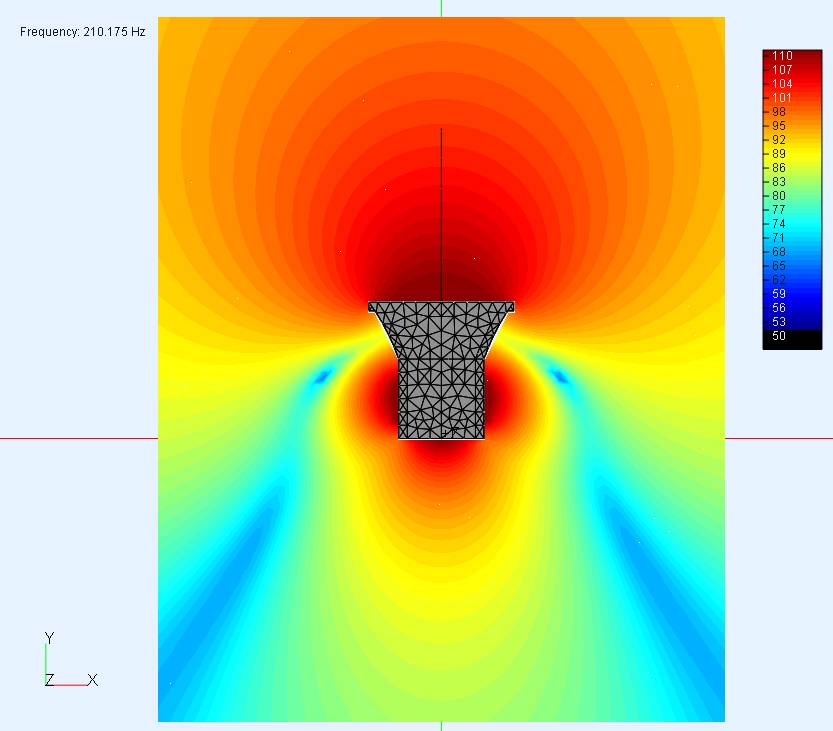The width and height of the screenshot is (833, 731).
Task: Click the Frequency: 210.175 Hz label
Action: 82,32
